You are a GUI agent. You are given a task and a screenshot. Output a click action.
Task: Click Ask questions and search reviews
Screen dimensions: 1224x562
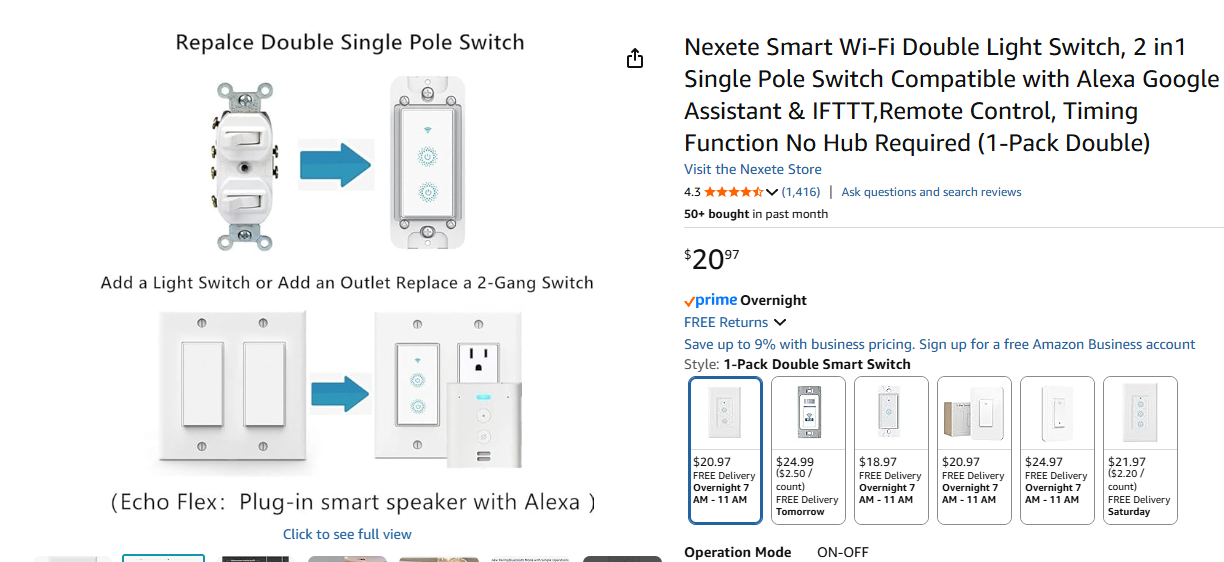tap(931, 192)
